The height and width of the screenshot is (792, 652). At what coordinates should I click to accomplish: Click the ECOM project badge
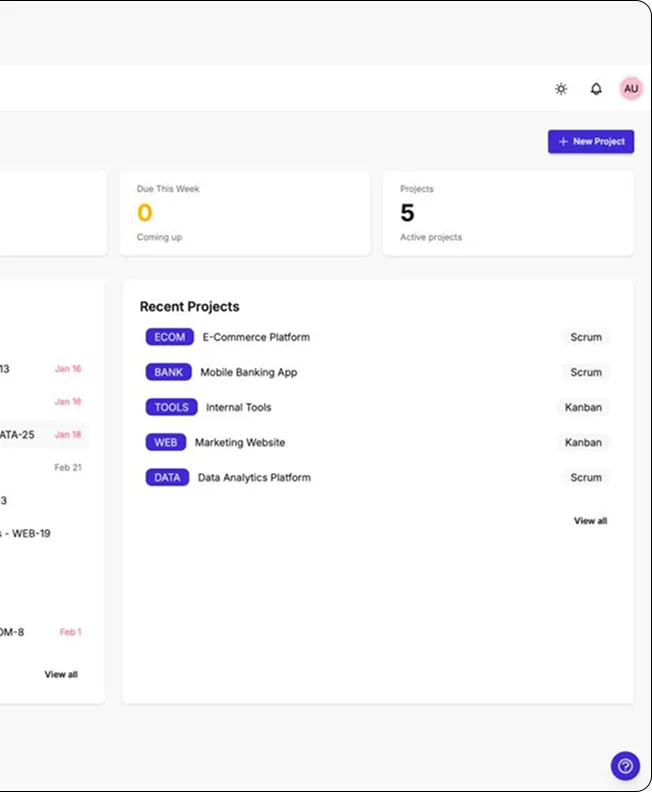pos(169,337)
